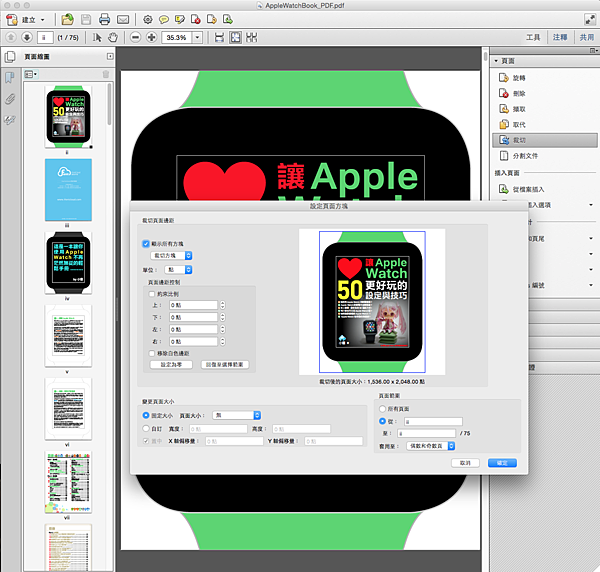Switch to the 注釋 tab
600x572 pixels.
(x=560, y=37)
